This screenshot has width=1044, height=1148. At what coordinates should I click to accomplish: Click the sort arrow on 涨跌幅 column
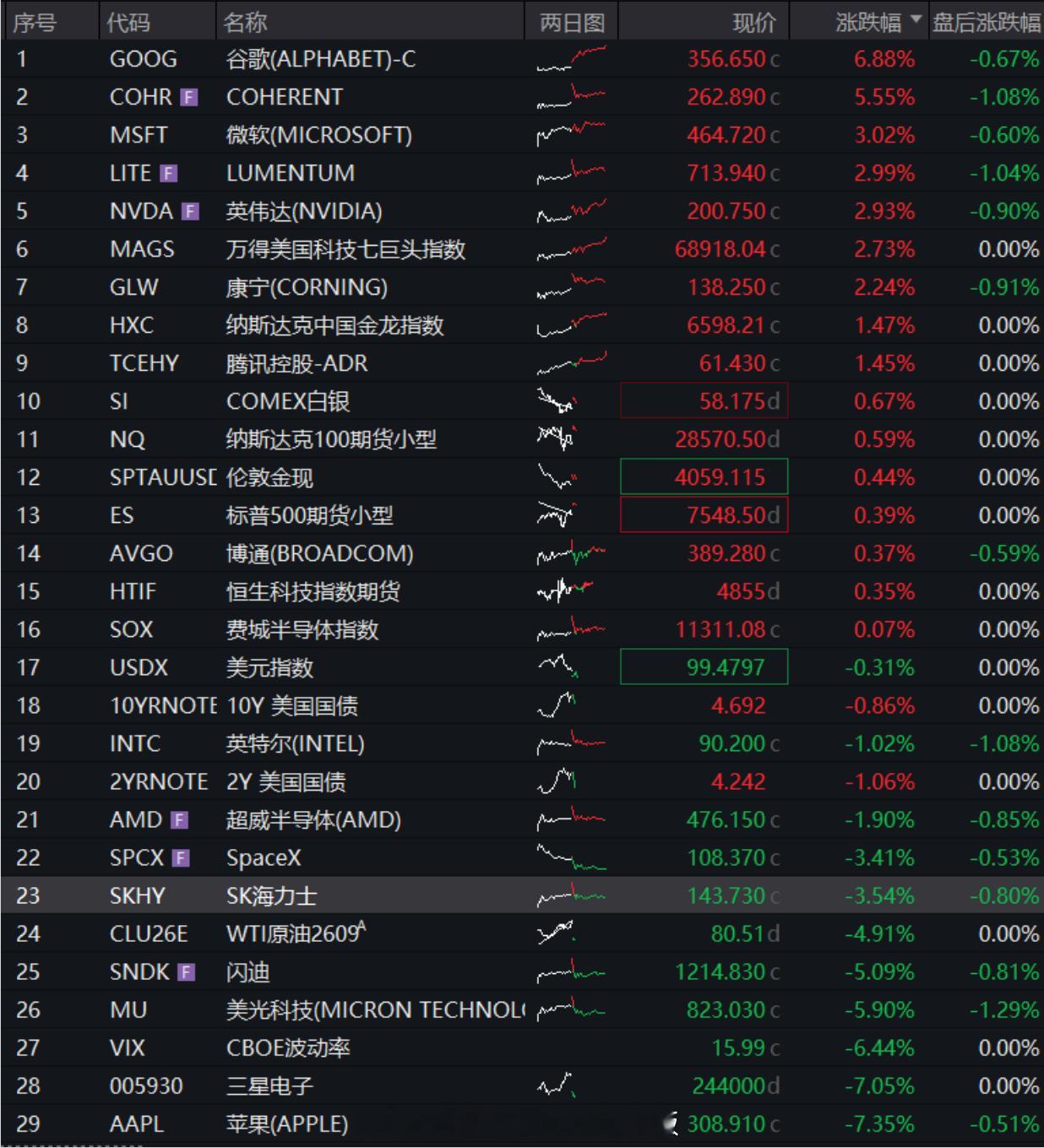916,19
